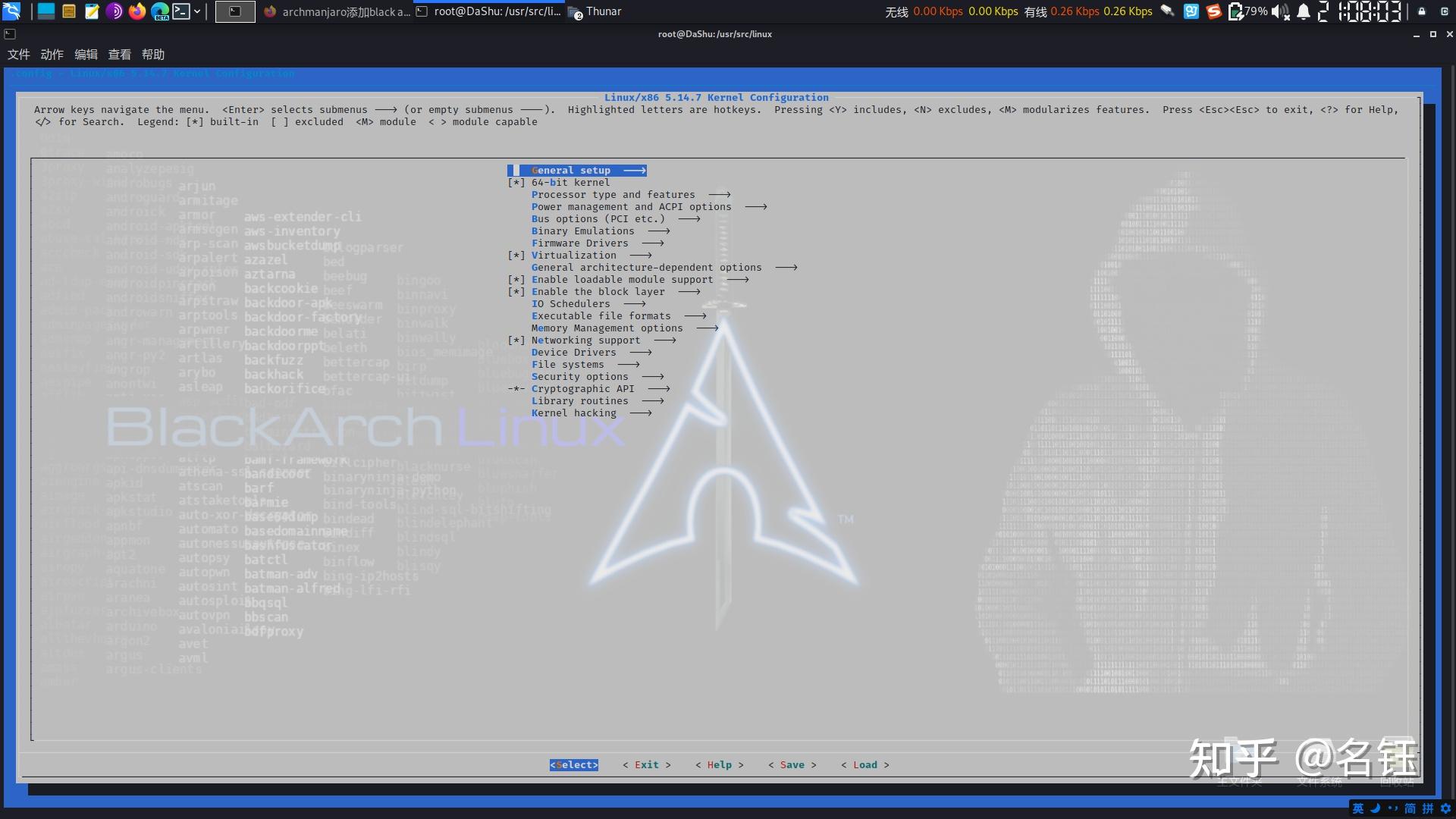1456x819 pixels.
Task: Open the 文件 menu
Action: click(x=20, y=54)
